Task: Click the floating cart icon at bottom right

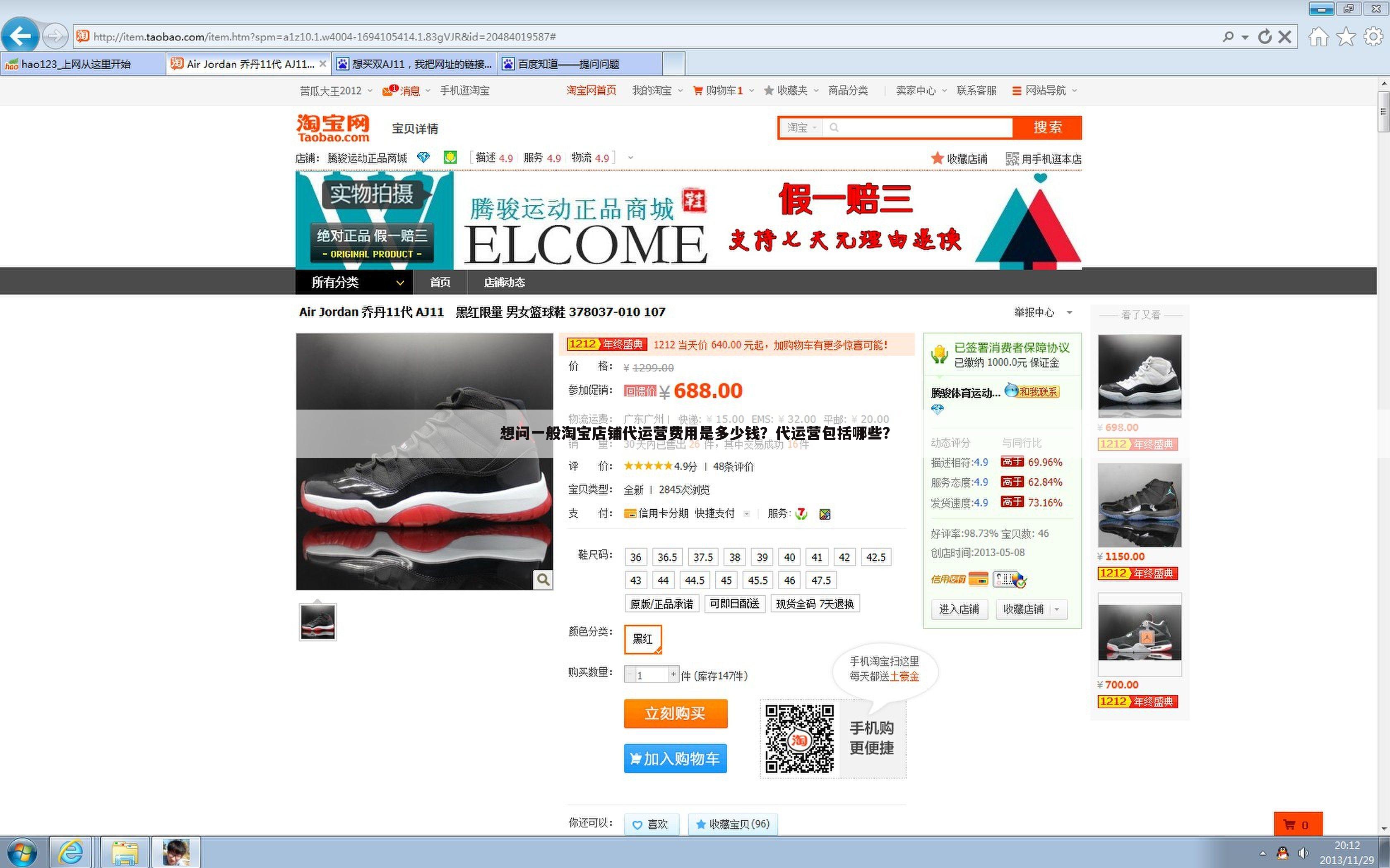Action: (1298, 825)
